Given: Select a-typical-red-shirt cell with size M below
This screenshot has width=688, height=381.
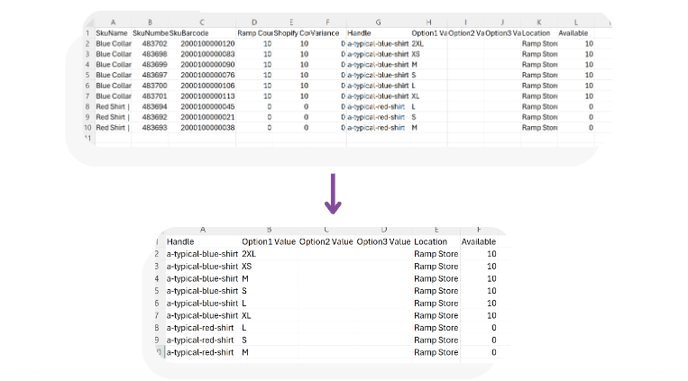Looking at the screenshot, I should pyautogui.click(x=202, y=352).
